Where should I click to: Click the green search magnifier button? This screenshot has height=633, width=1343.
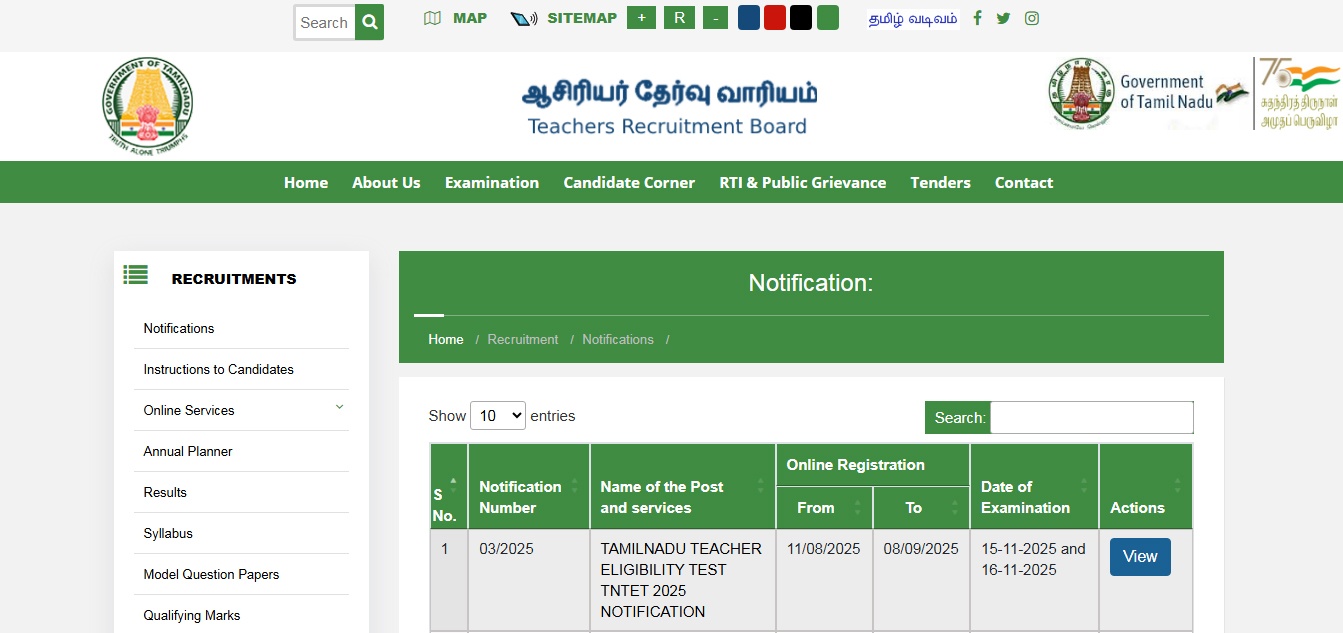coord(370,22)
